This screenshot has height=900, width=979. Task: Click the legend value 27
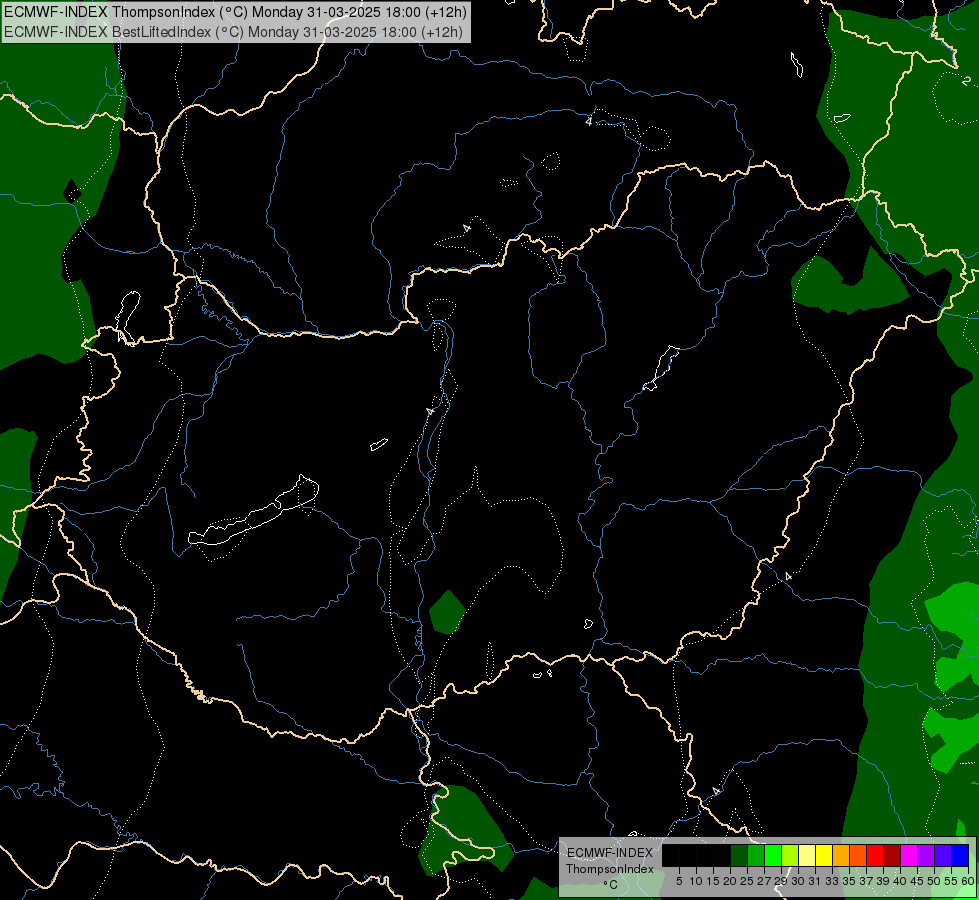(764, 881)
